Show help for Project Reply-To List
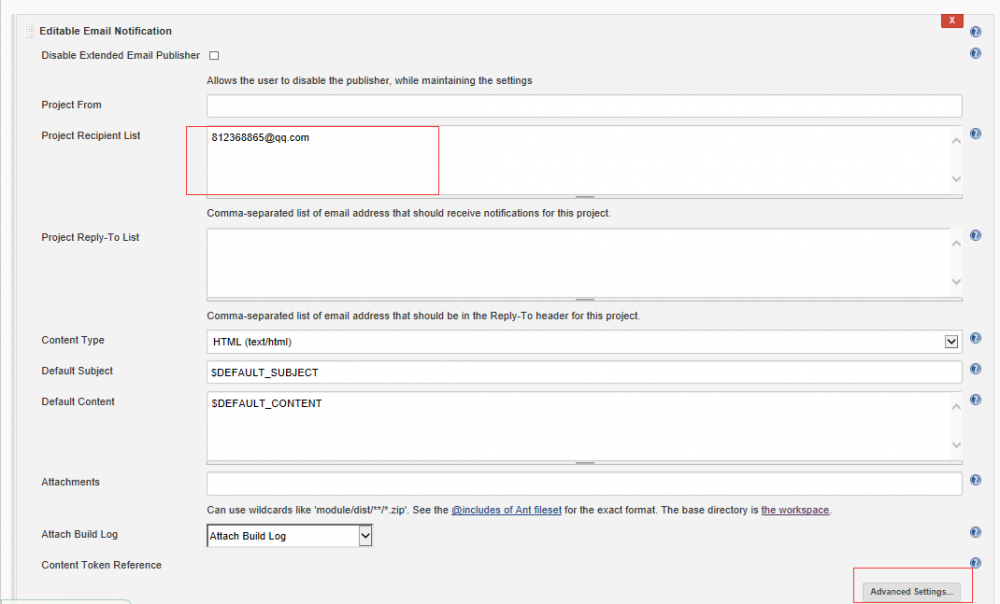Image resolution: width=1000 pixels, height=604 pixels. (975, 236)
